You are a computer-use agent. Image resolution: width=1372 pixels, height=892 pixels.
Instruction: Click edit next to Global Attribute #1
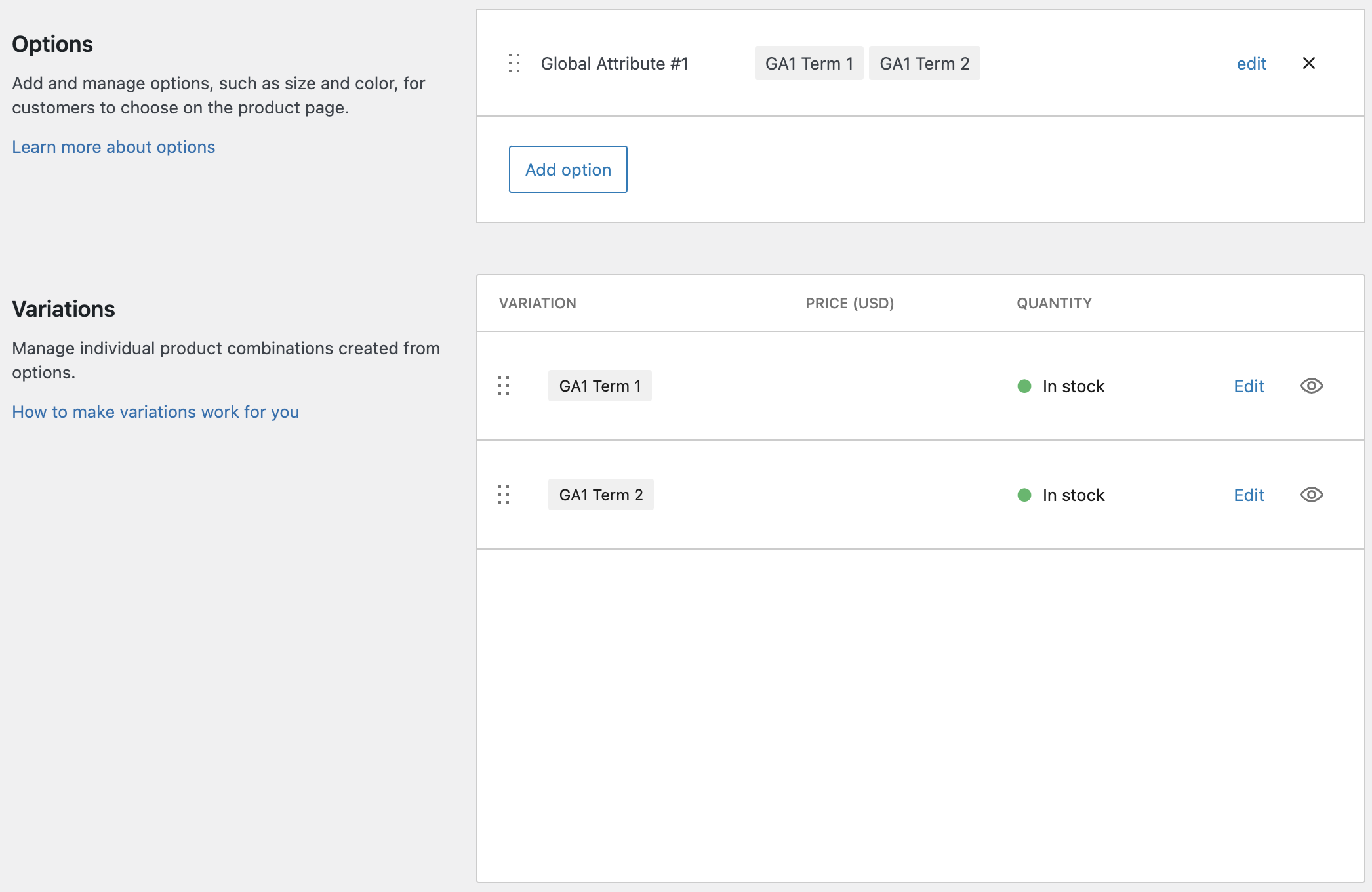(1251, 63)
